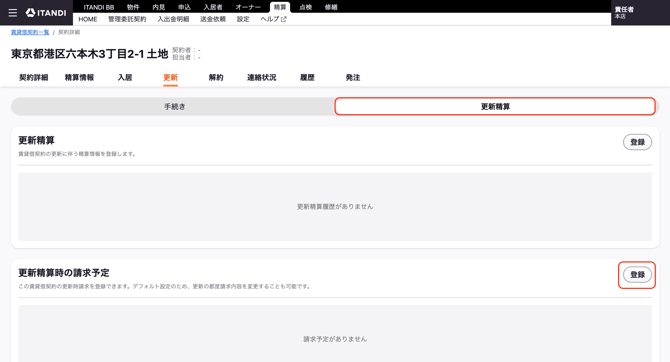Open 管理委託契約 submenu item

click(x=127, y=19)
